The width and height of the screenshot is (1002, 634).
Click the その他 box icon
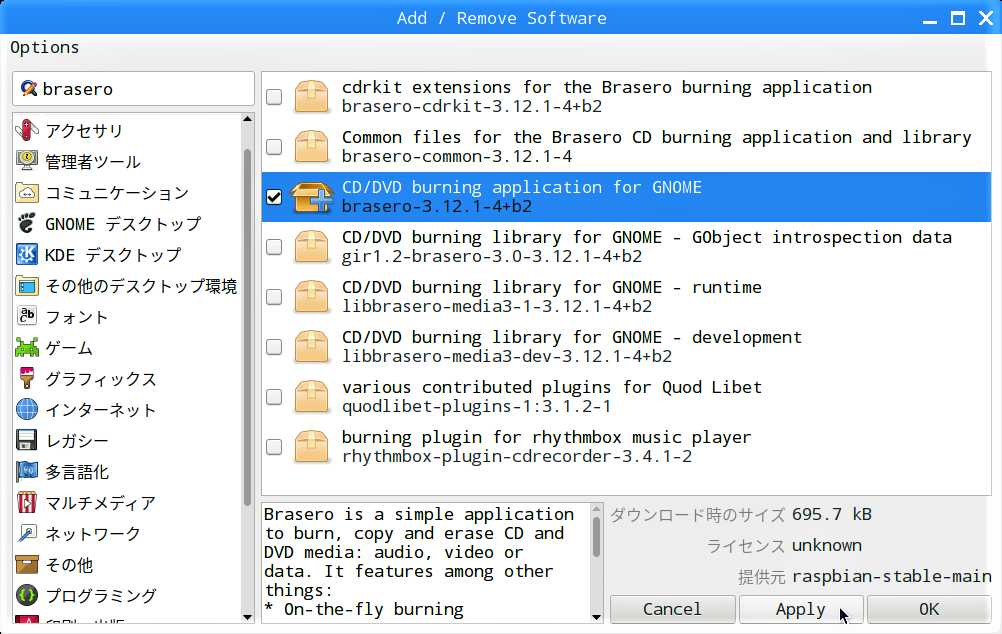click(26, 564)
